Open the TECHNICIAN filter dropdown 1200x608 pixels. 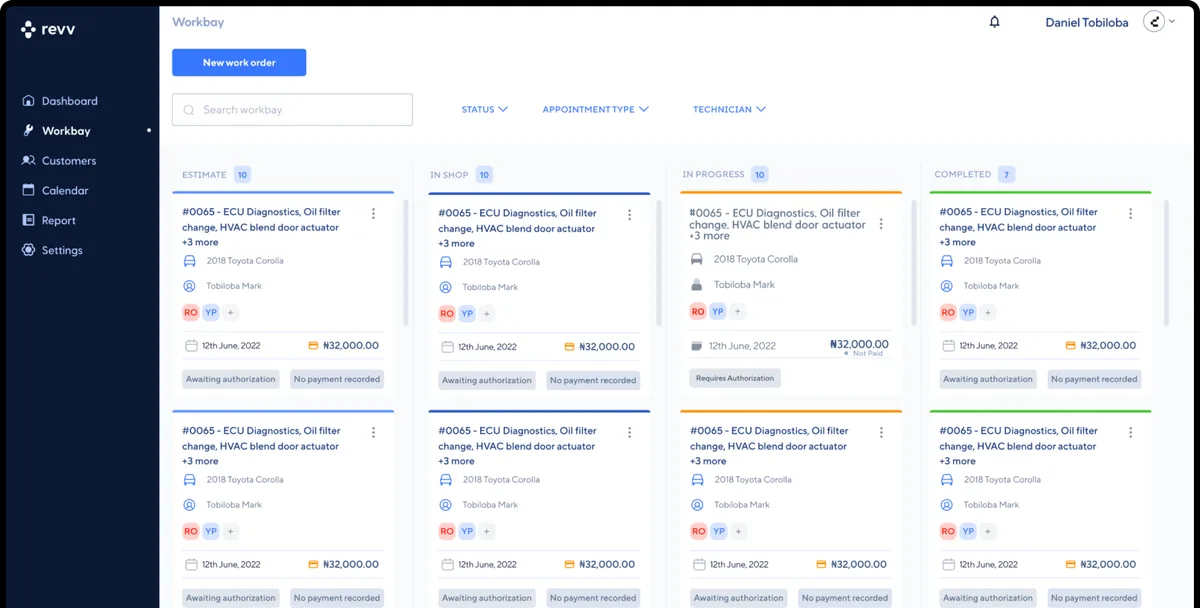coord(730,109)
